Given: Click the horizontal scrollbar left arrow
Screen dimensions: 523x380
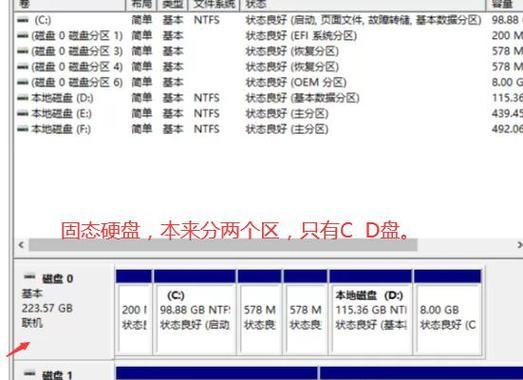Looking at the screenshot, I should [21, 245].
